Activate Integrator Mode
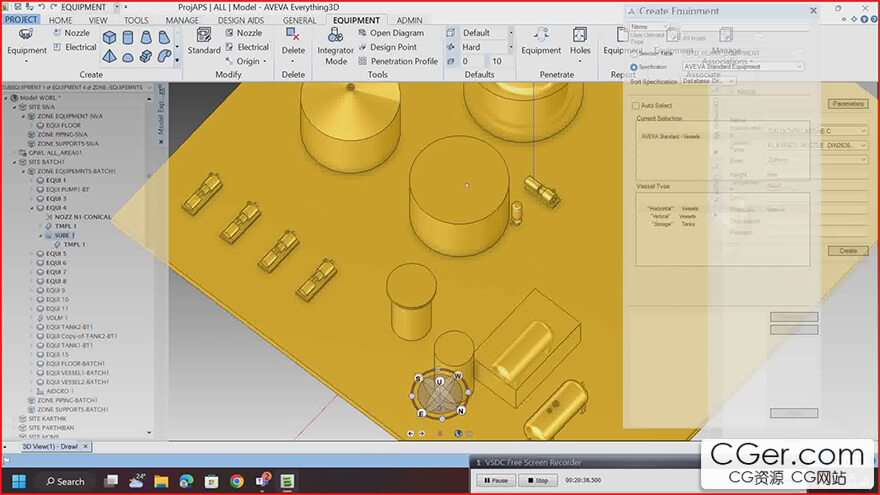Viewport: 880px width, 495px height. click(x=335, y=46)
